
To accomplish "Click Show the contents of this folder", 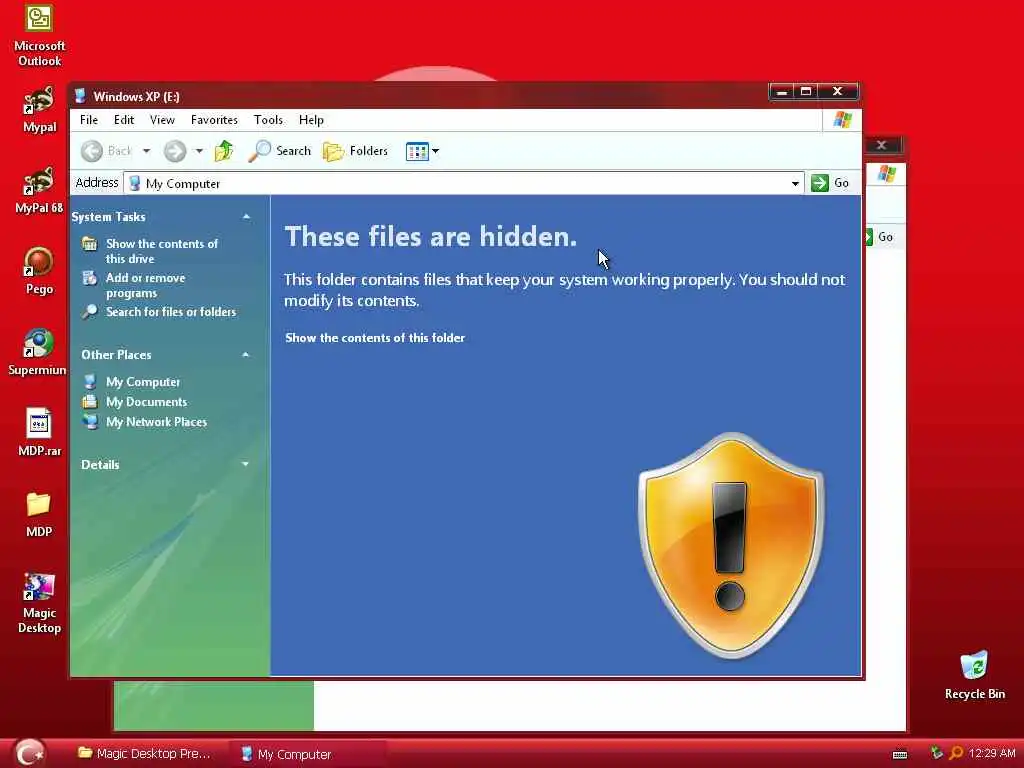I will pos(375,338).
